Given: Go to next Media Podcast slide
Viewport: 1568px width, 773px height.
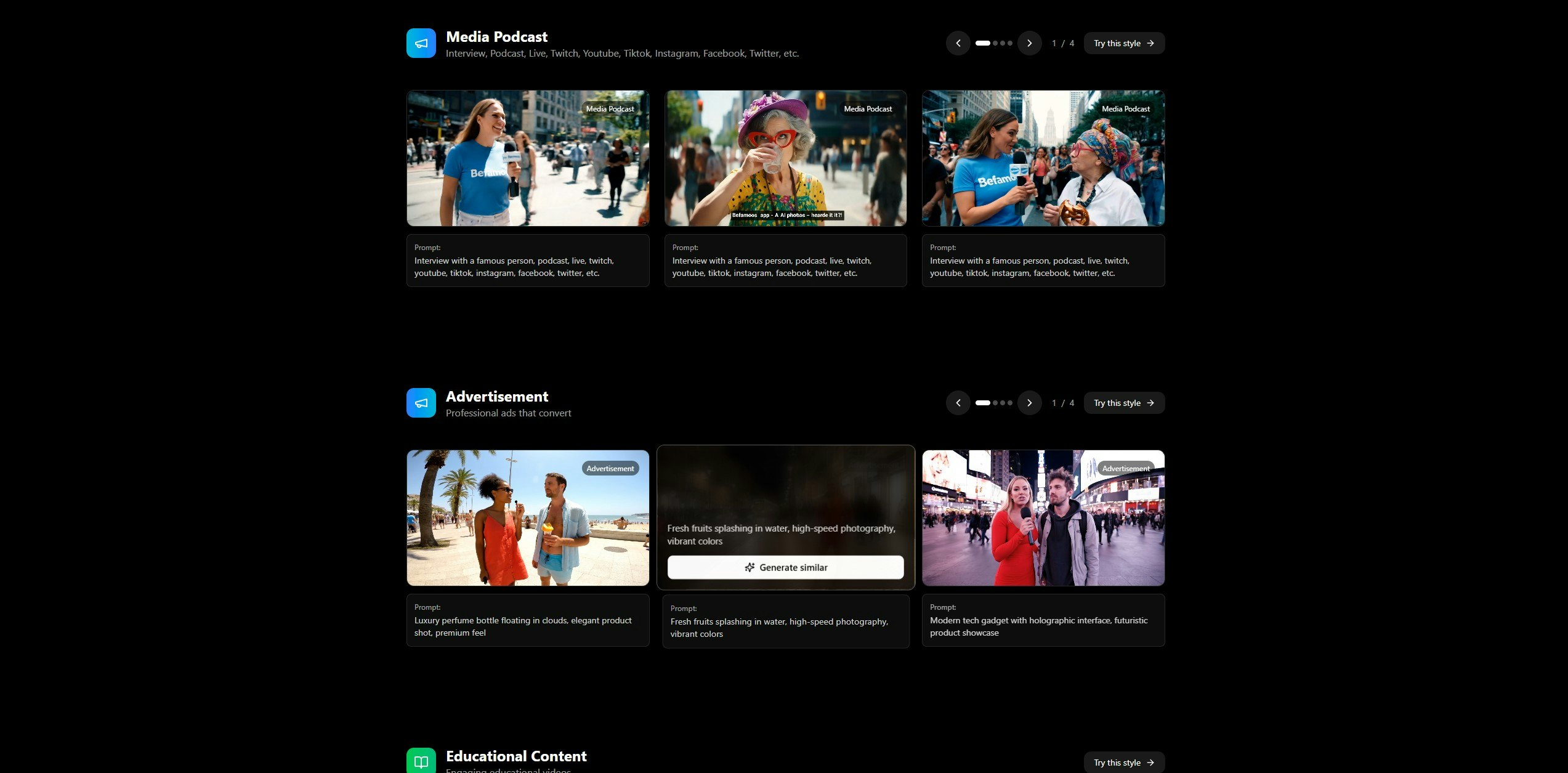Looking at the screenshot, I should pyautogui.click(x=1030, y=43).
